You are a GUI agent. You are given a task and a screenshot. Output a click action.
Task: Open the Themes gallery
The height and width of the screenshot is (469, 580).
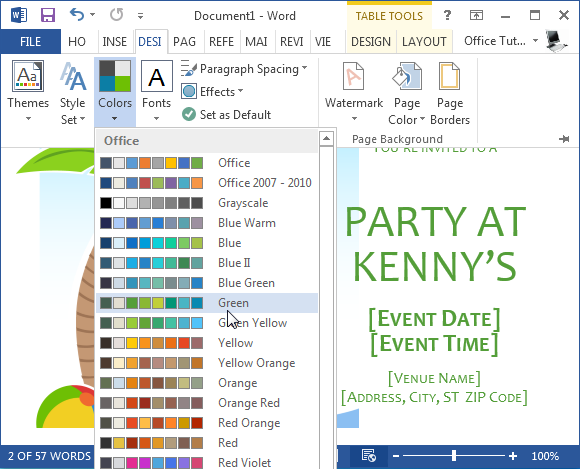pyautogui.click(x=28, y=92)
